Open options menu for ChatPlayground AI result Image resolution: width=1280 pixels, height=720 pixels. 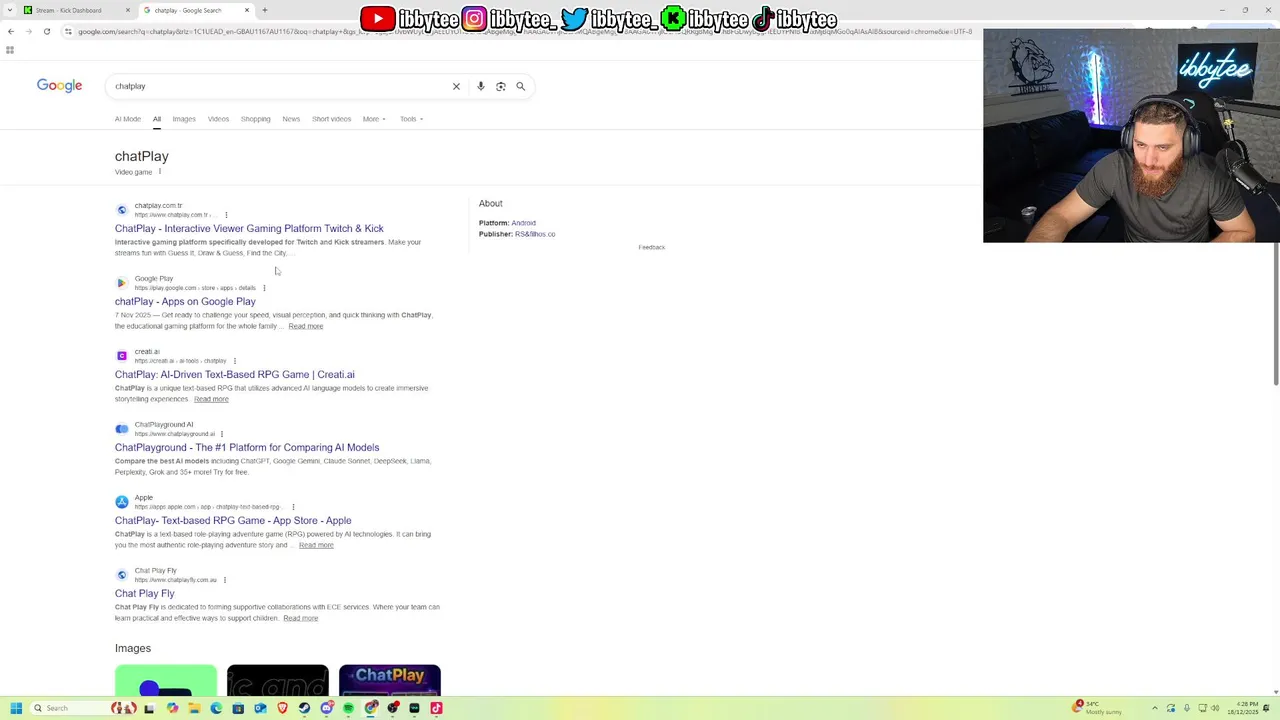pyautogui.click(x=222, y=434)
